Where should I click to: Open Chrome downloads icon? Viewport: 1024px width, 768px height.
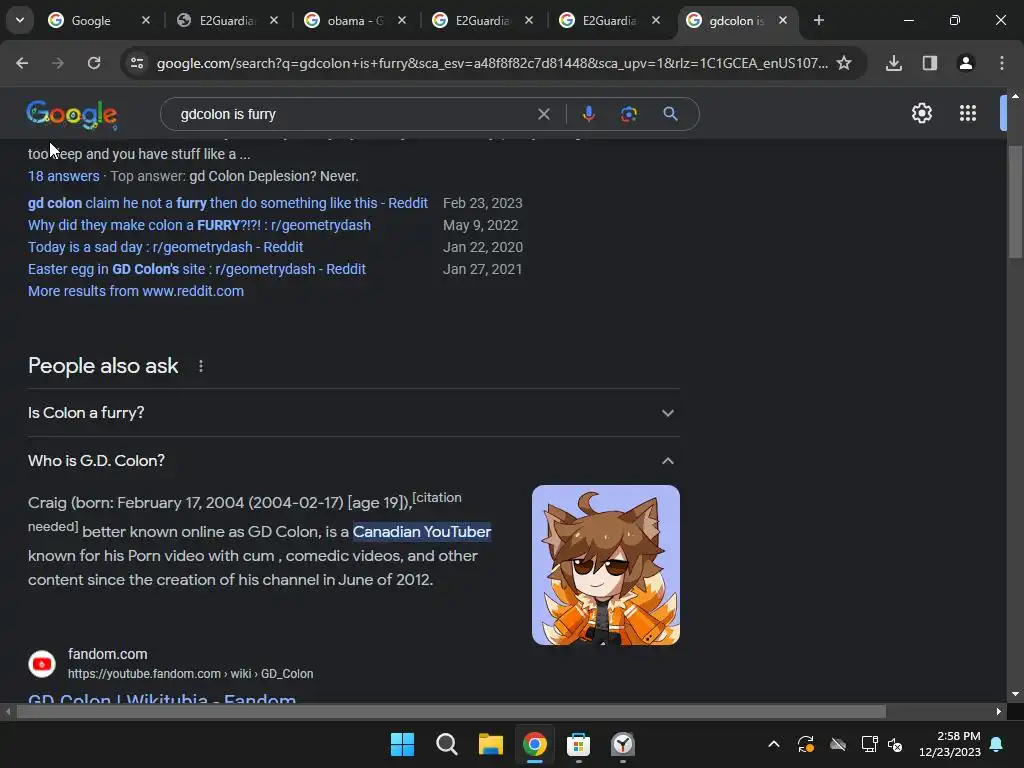point(893,63)
